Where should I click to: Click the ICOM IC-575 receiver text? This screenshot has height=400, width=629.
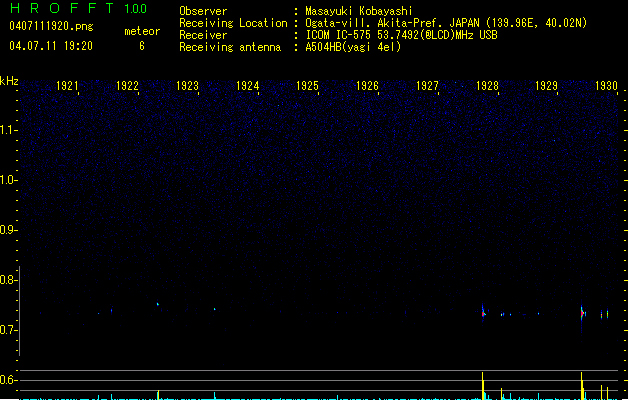401,35
